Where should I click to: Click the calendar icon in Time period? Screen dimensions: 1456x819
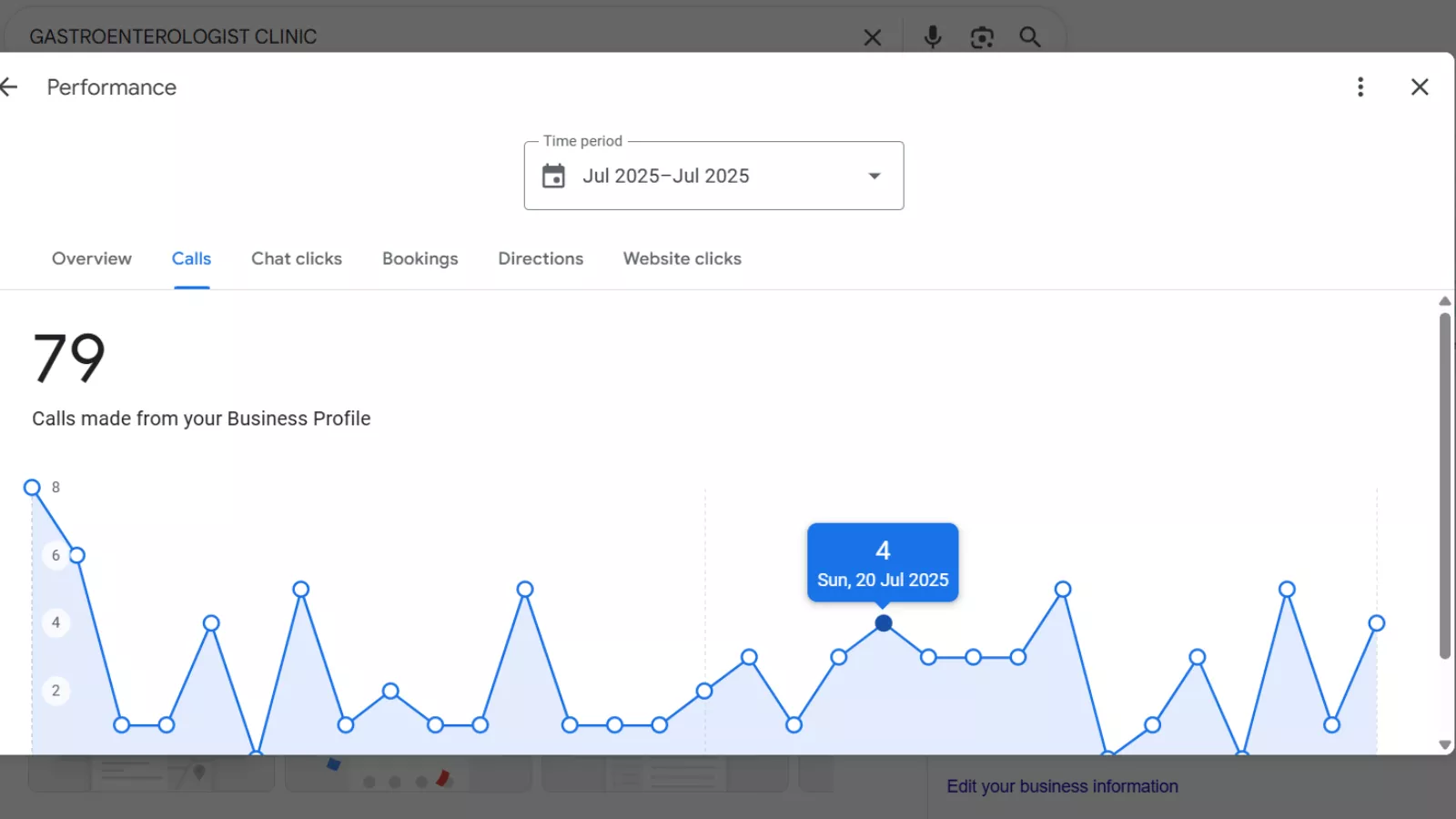click(x=553, y=176)
